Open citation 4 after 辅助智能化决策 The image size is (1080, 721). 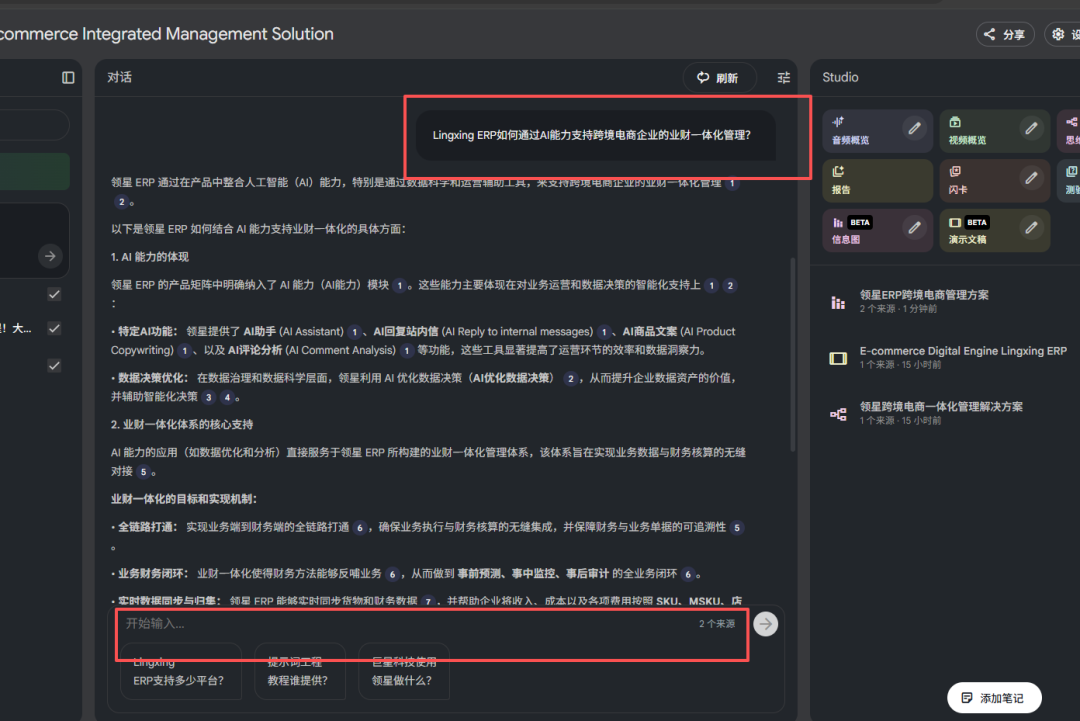pos(227,397)
